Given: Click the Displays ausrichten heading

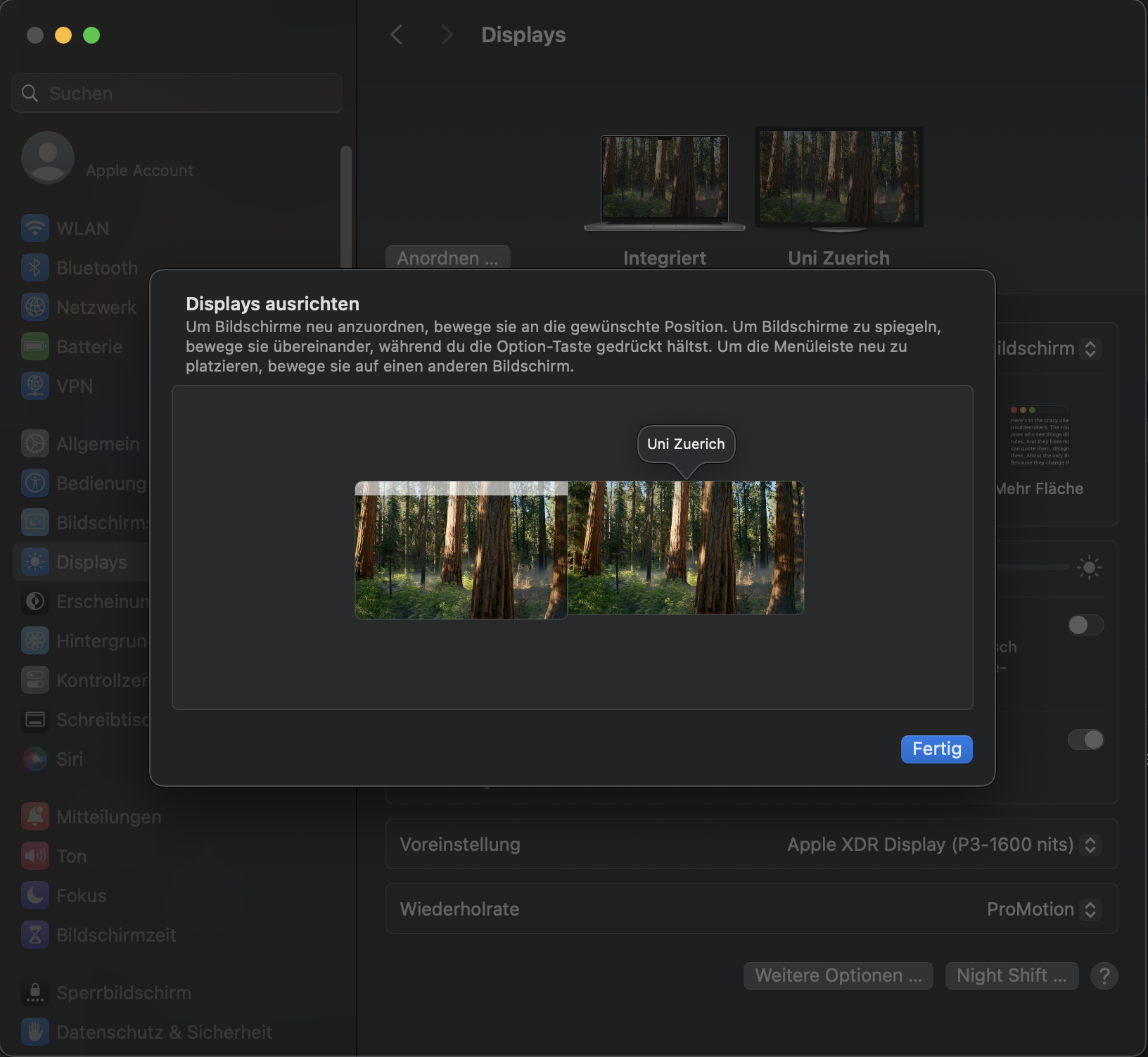Looking at the screenshot, I should 273,304.
